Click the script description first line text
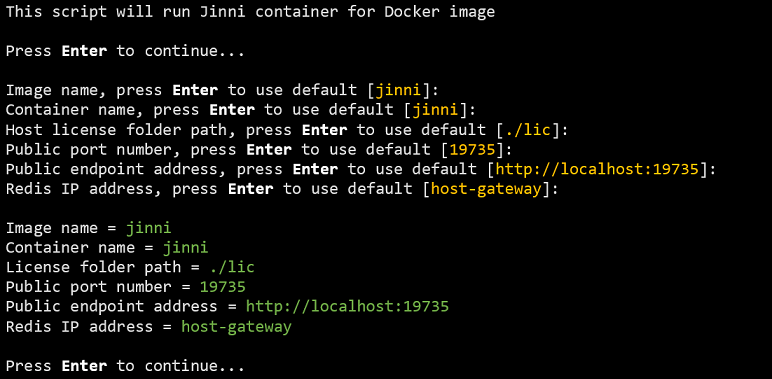Image resolution: width=772 pixels, height=379 pixels. pyautogui.click(x=250, y=12)
